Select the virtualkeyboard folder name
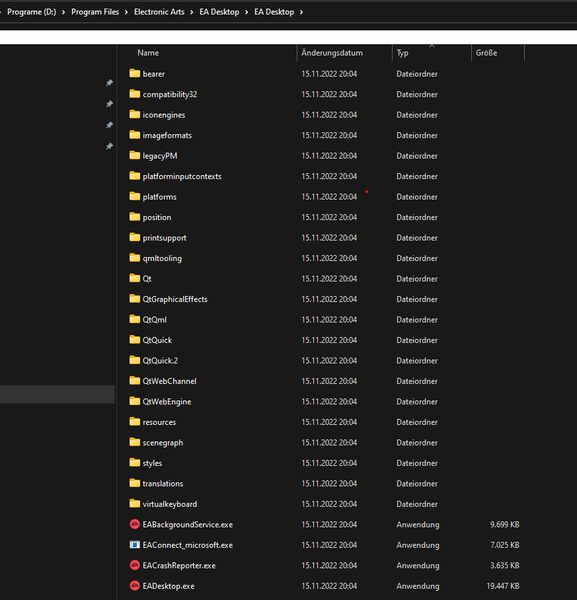Screen dimensions: 577x600 [170, 504]
